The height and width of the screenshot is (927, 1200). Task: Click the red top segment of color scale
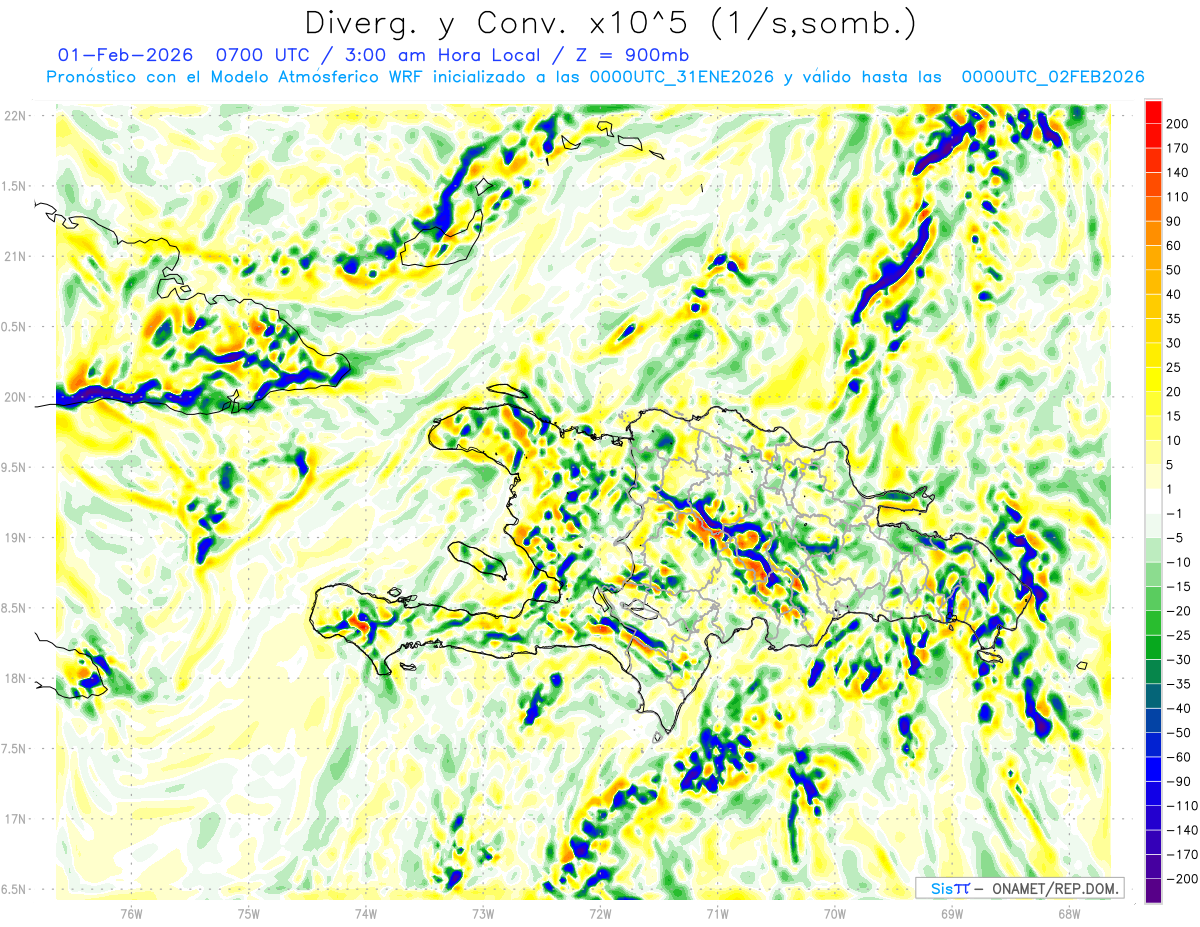1153,110
